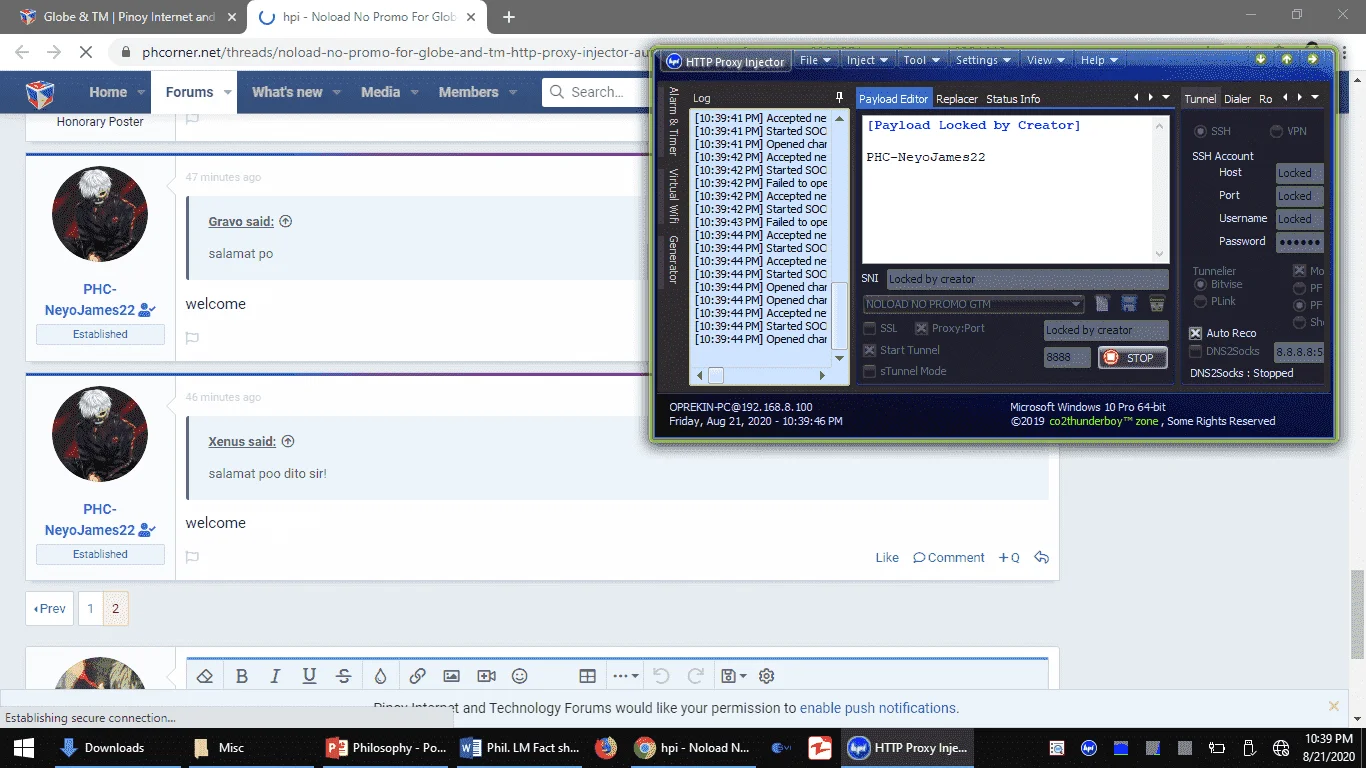Open the View menu dropdown
The width and height of the screenshot is (1366, 768).
coord(1046,60)
